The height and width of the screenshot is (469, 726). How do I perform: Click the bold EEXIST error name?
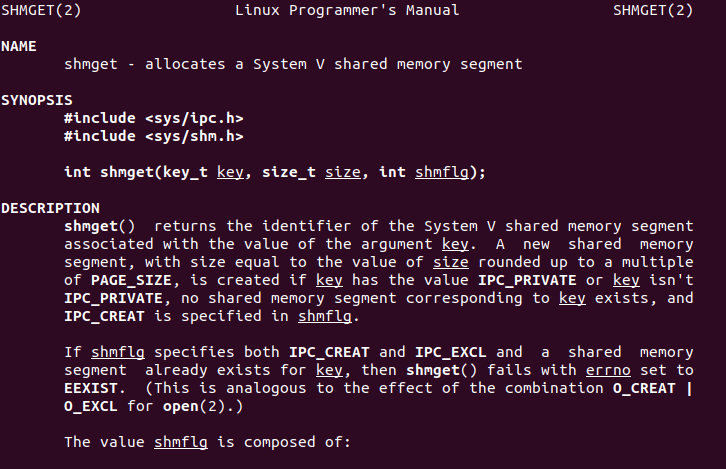91,388
